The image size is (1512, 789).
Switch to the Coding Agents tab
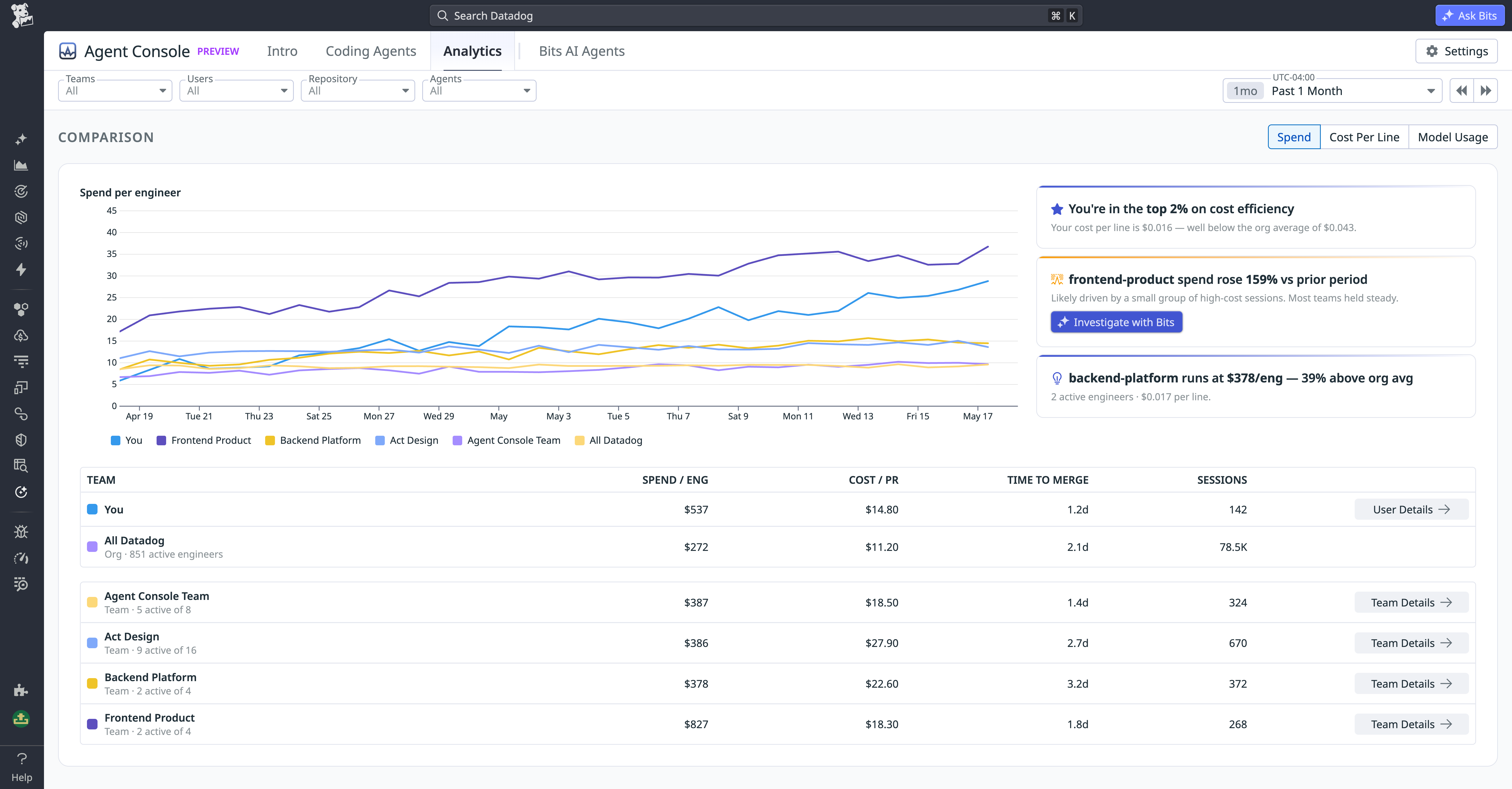(371, 51)
